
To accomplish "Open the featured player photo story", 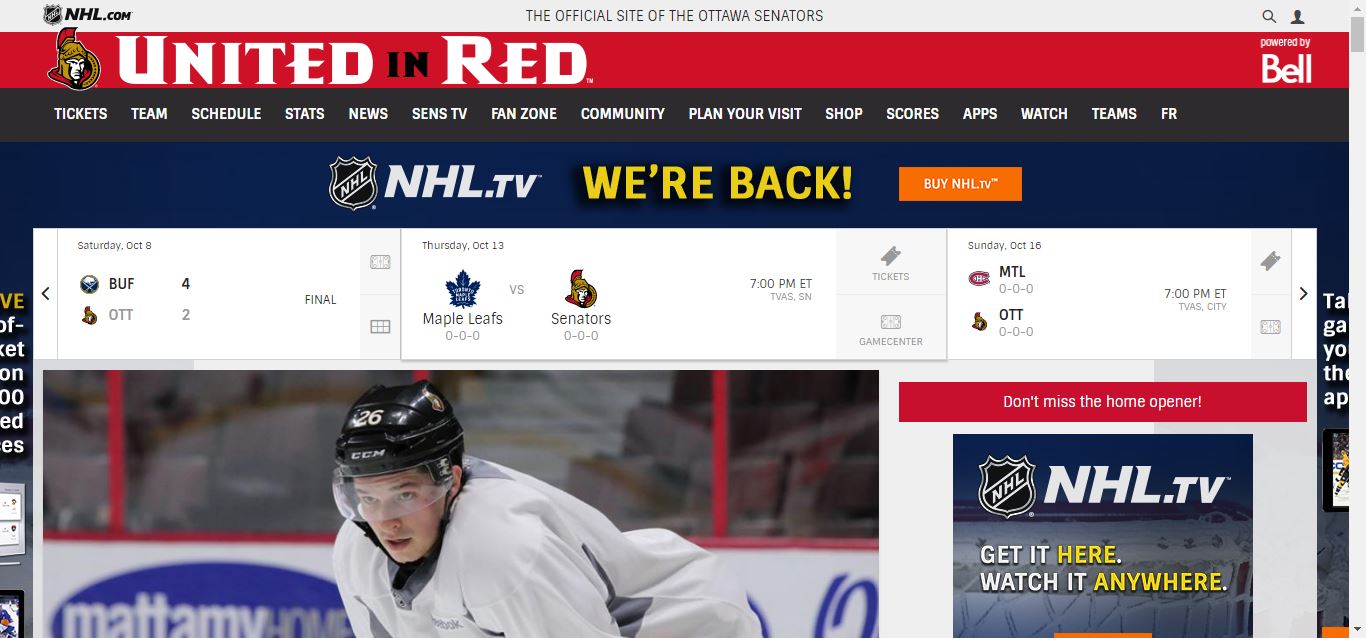I will pyautogui.click(x=461, y=504).
